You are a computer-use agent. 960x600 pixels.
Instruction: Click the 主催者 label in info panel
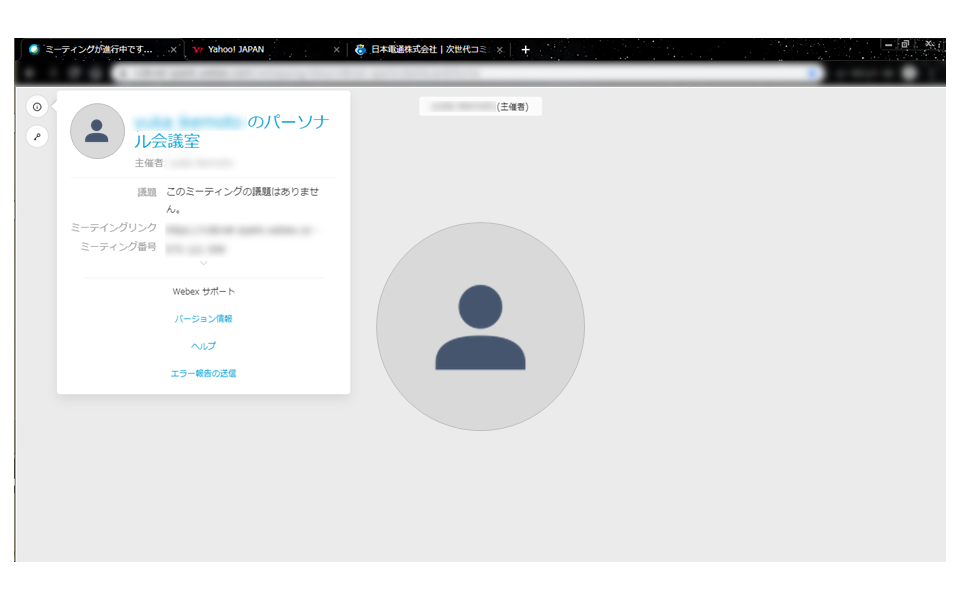[149, 163]
